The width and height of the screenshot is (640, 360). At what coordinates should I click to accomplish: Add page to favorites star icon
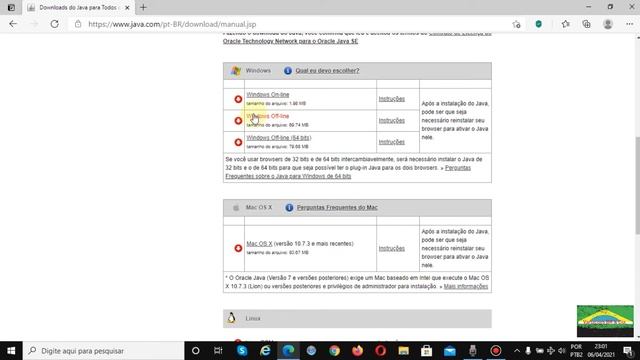(x=516, y=24)
